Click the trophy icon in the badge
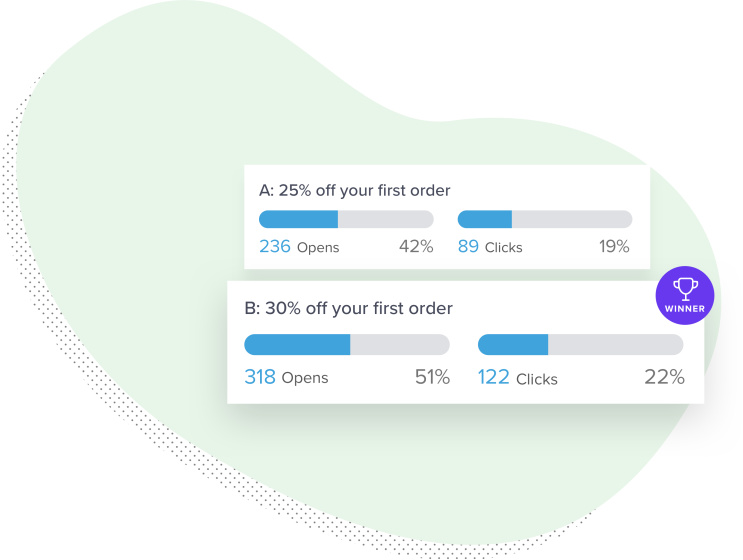This screenshot has width=743, height=560. click(685, 289)
